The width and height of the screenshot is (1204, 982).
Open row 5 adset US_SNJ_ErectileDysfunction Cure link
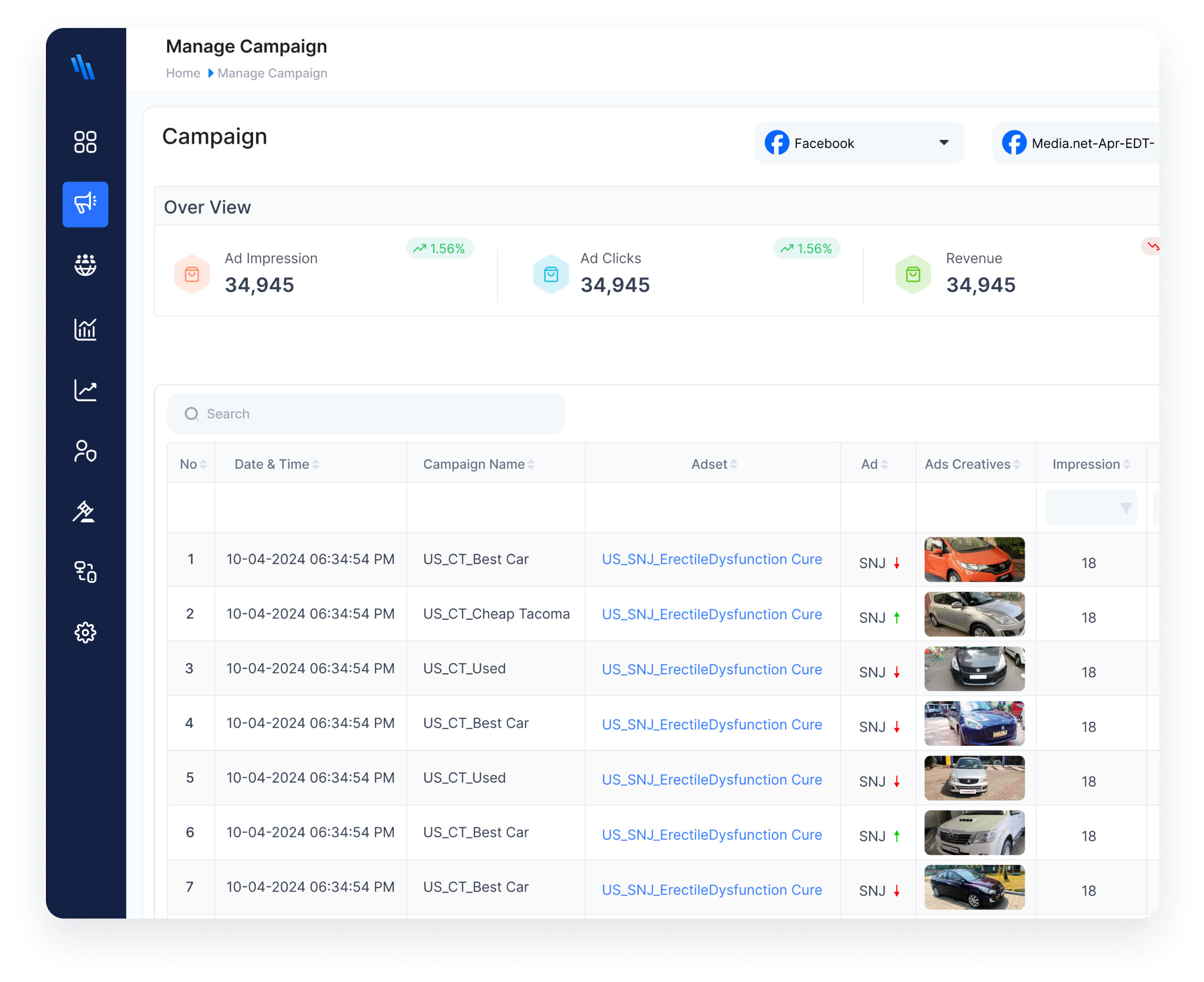coord(712,779)
